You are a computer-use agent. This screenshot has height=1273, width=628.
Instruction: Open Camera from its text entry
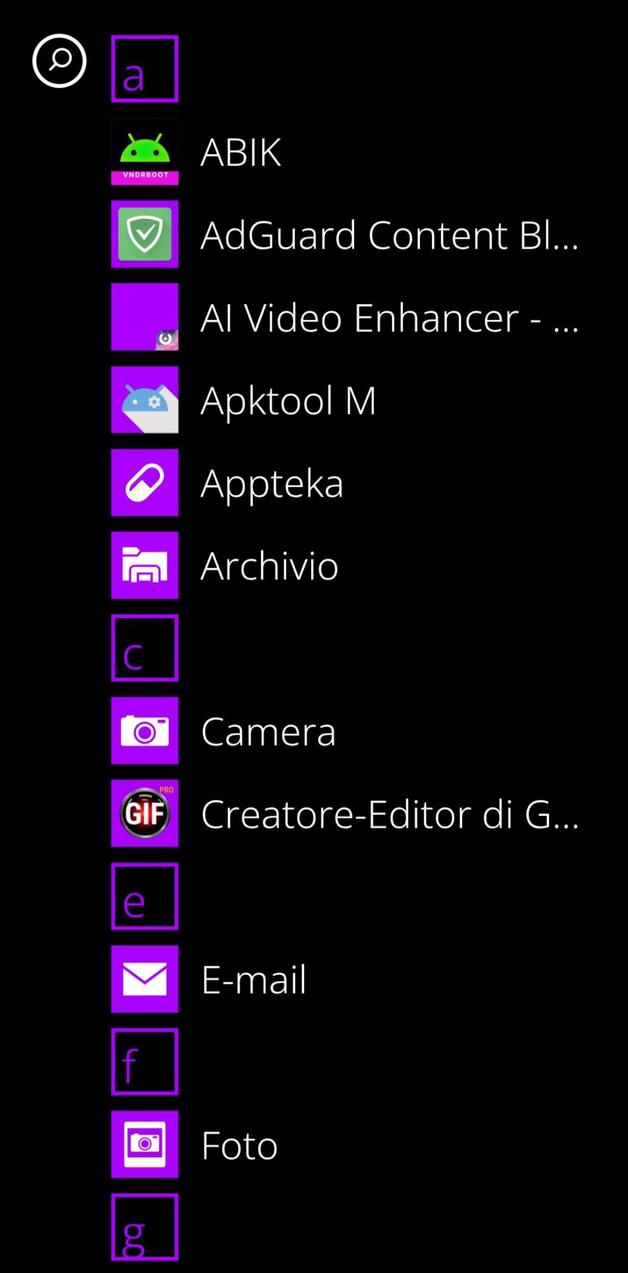[268, 730]
